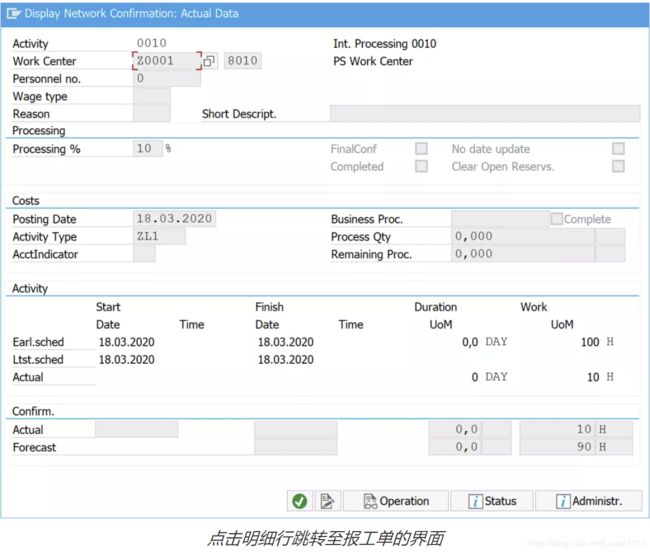Open the Administr. info button
650x553 pixels.
coord(589,501)
